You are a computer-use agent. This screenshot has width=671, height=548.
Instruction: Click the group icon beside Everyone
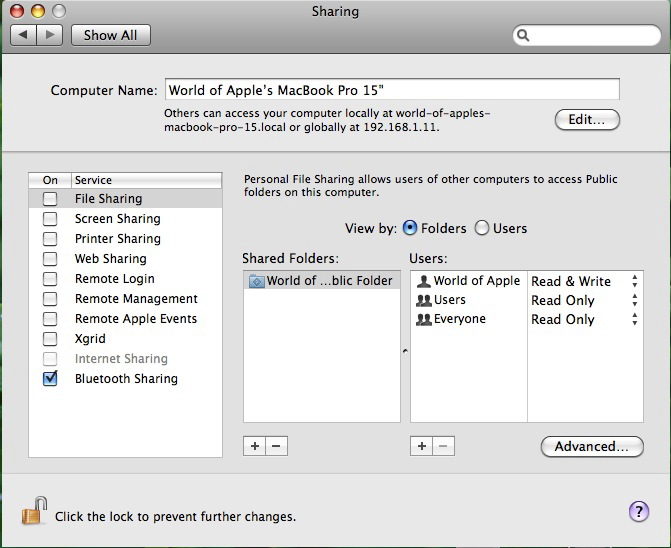coord(424,319)
